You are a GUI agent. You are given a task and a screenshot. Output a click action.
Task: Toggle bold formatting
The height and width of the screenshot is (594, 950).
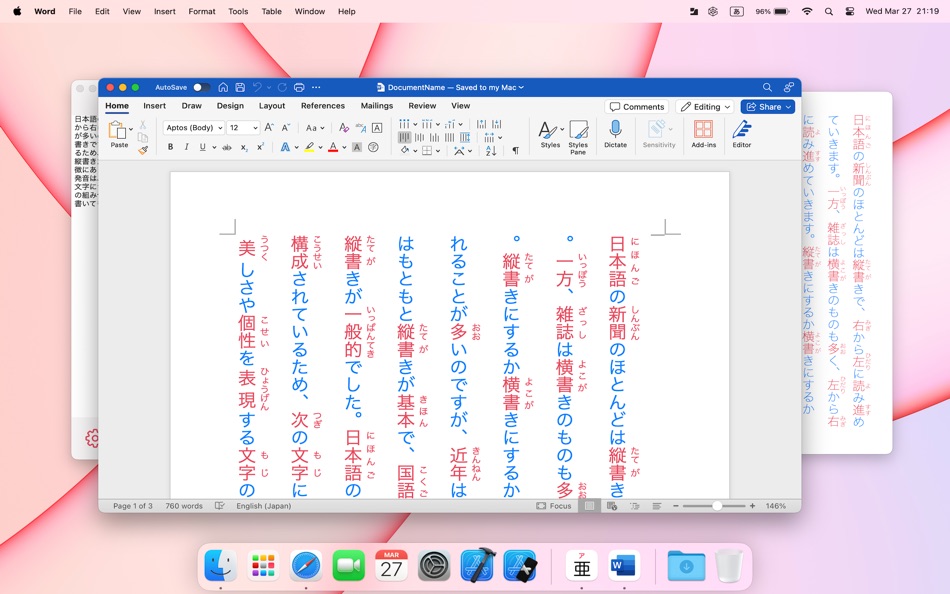(170, 147)
